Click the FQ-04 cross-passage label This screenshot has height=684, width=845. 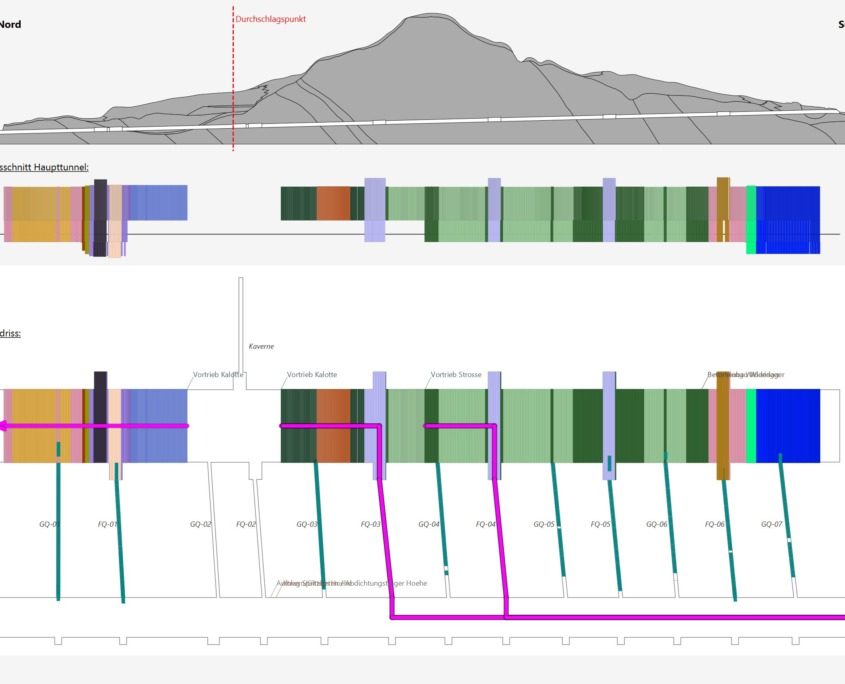[486, 524]
